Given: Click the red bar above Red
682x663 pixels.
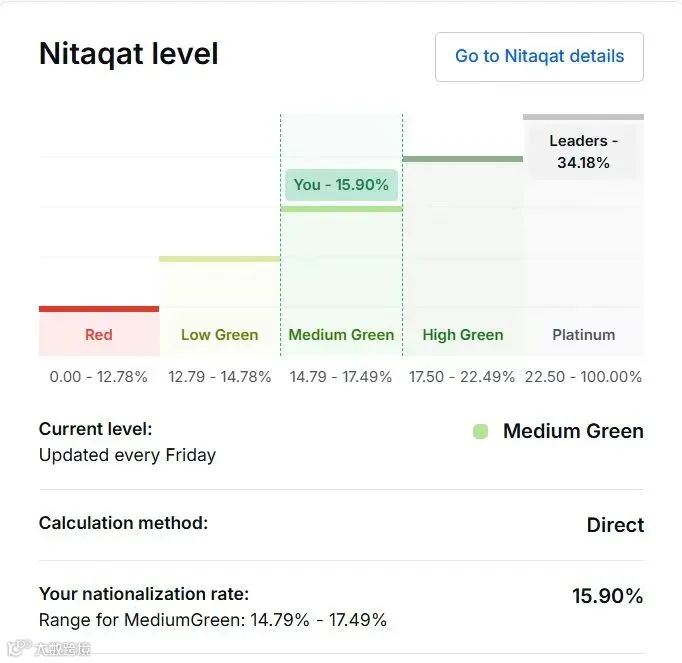Looking at the screenshot, I should (x=99, y=309).
